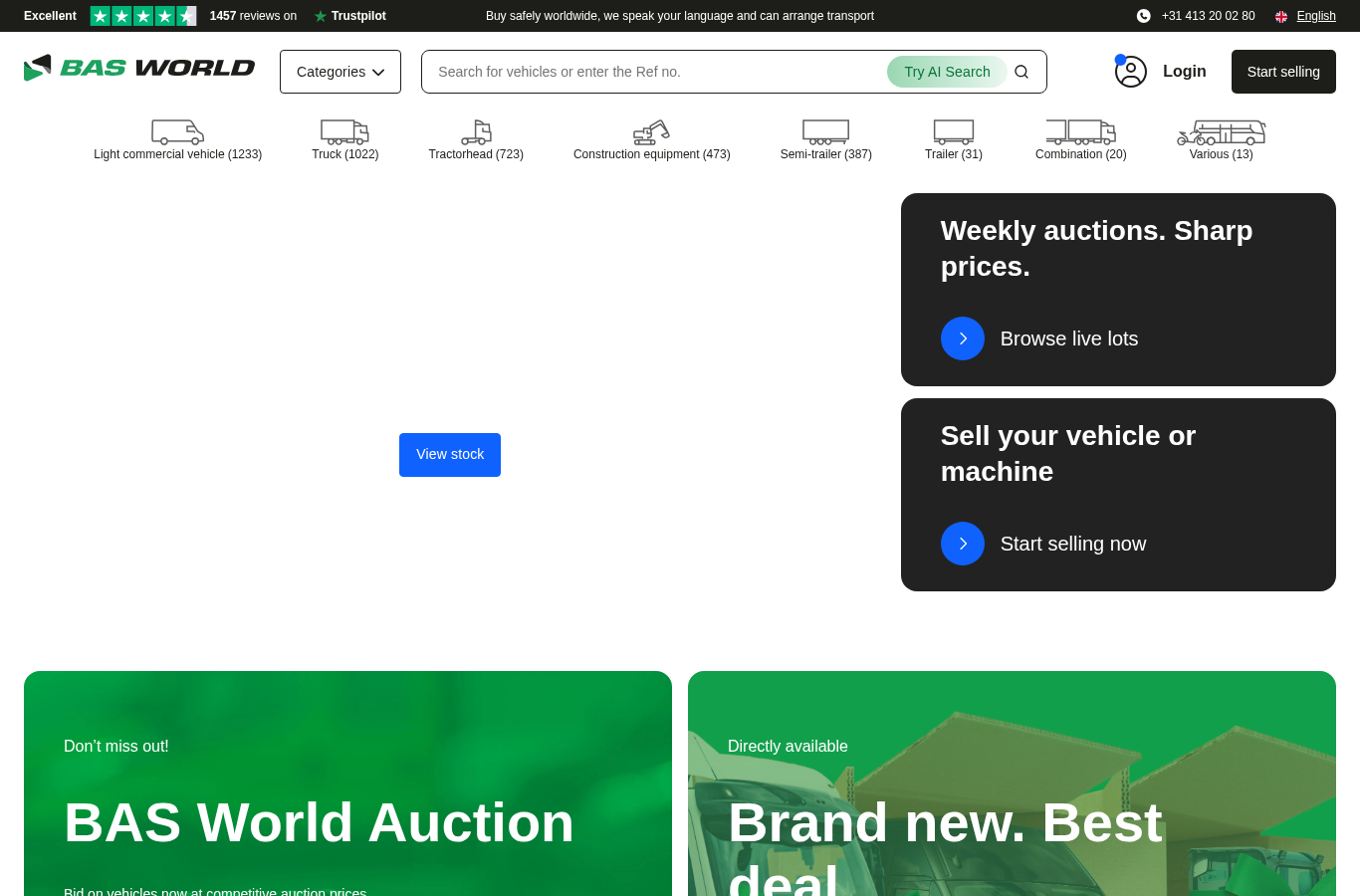1360x896 pixels.
Task: Click the Start selling button
Action: click(x=1283, y=72)
